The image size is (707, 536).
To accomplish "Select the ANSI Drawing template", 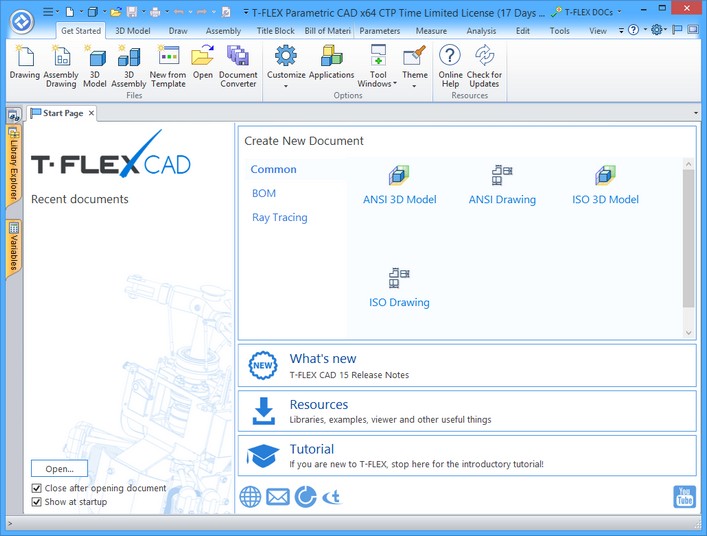I will (502, 185).
